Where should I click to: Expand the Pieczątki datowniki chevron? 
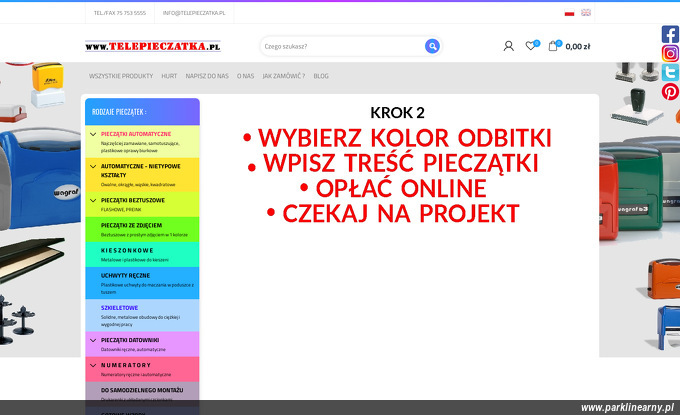pyautogui.click(x=93, y=340)
